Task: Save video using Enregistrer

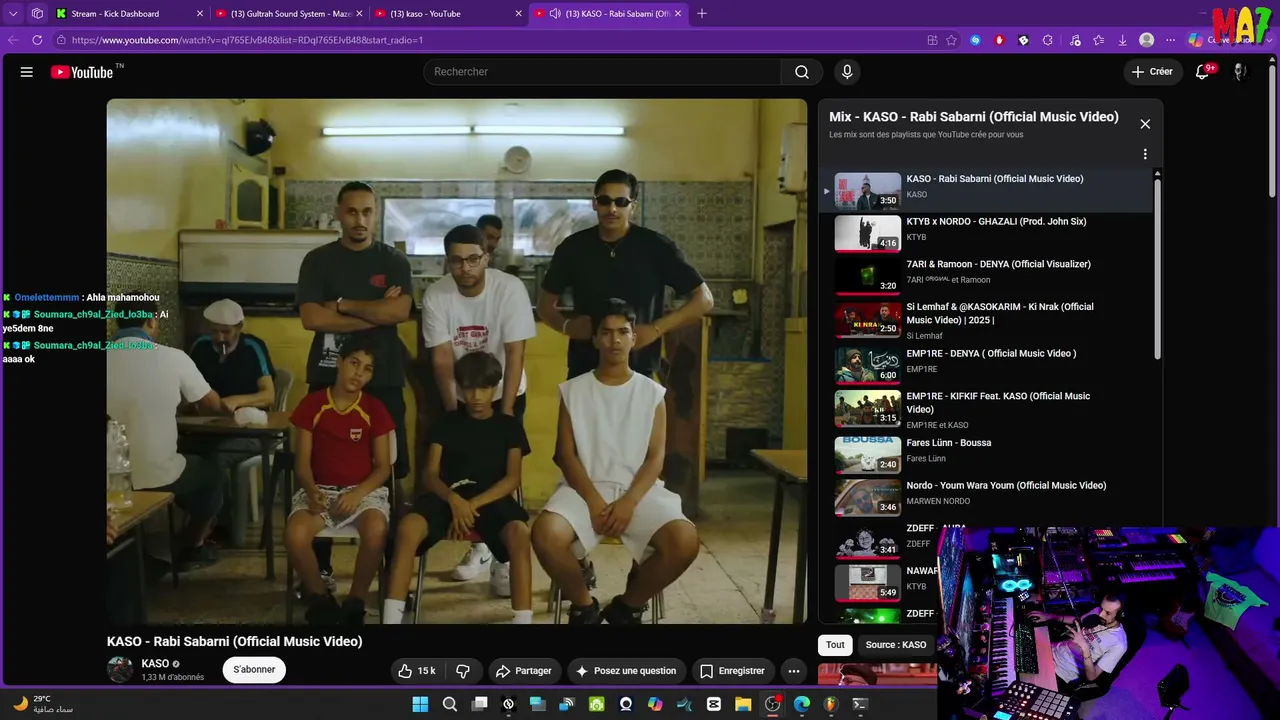Action: [x=732, y=671]
